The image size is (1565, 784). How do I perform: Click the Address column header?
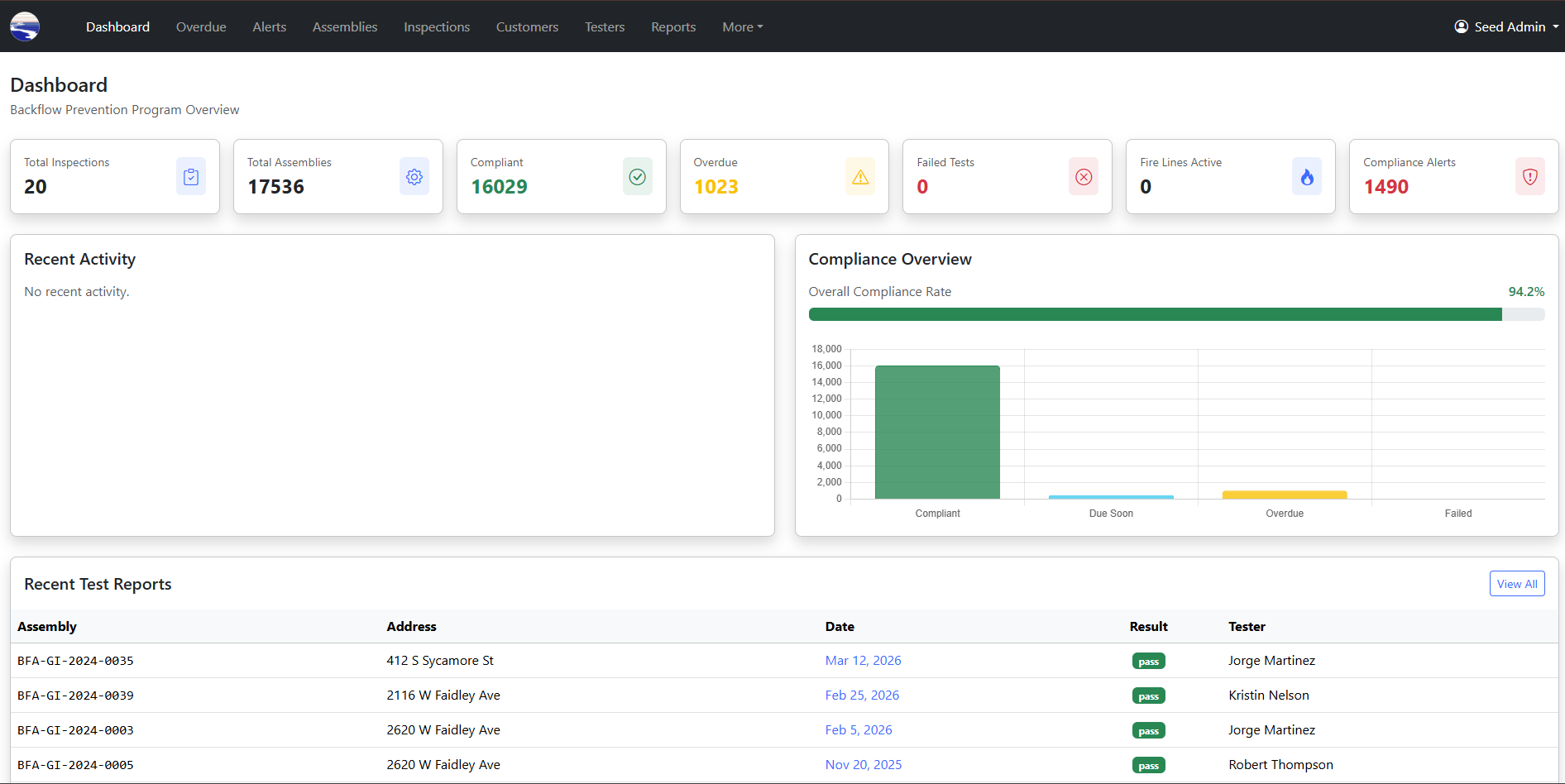[x=411, y=626]
